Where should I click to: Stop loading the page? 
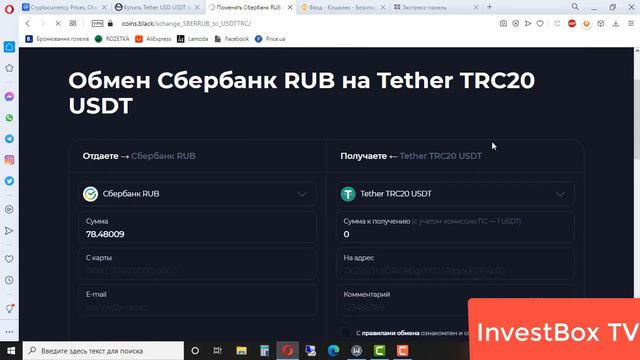click(x=58, y=24)
